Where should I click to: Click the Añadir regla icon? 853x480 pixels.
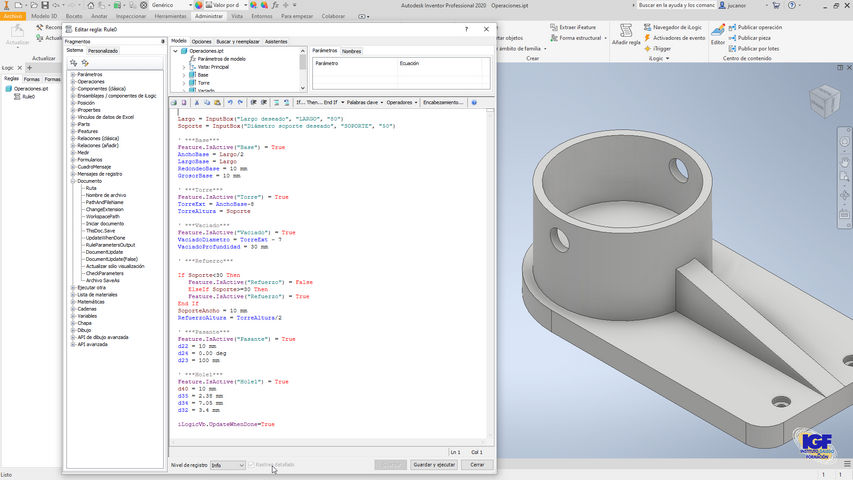[625, 31]
